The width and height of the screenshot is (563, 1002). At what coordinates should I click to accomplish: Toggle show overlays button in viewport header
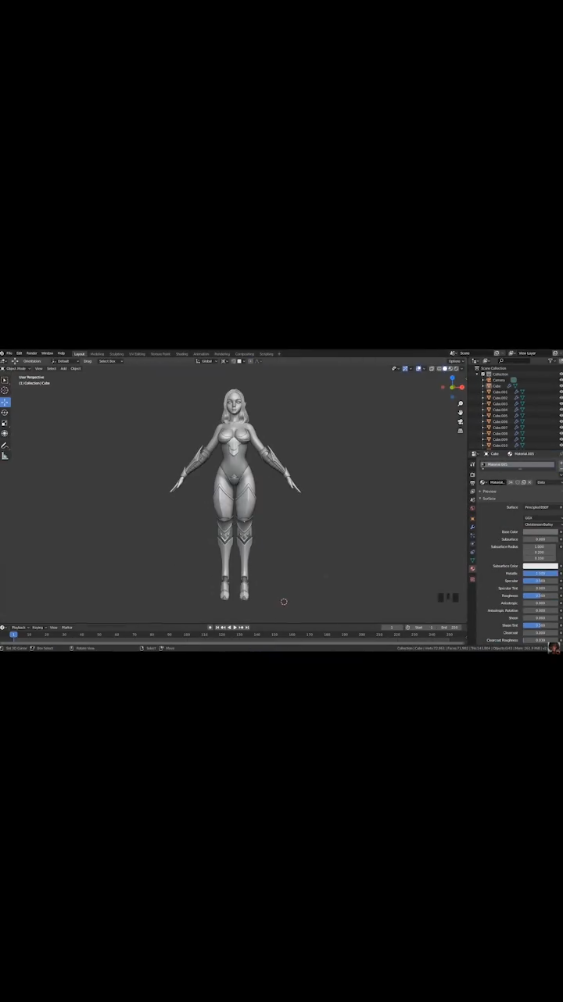419,369
